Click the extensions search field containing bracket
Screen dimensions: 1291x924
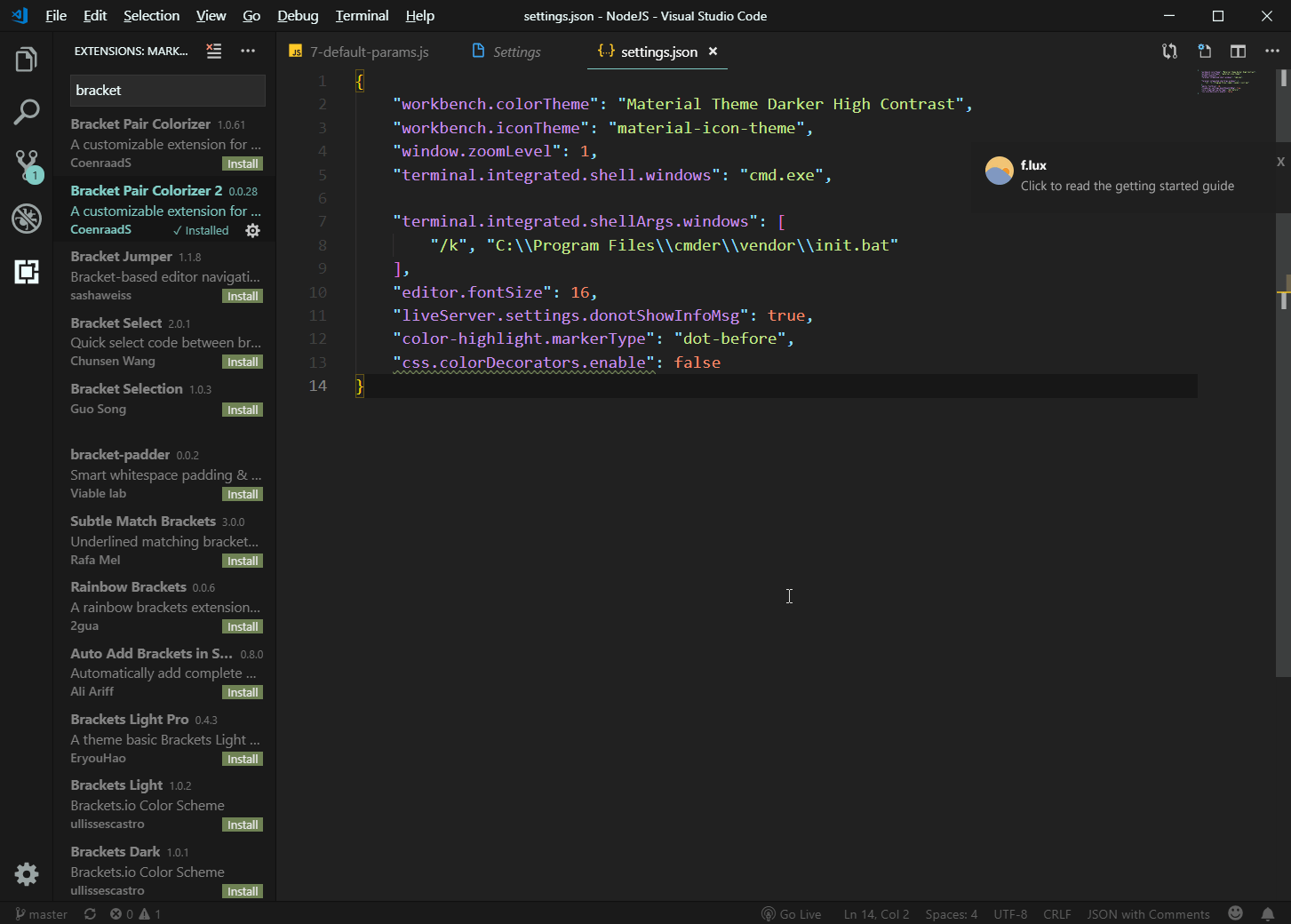(167, 90)
